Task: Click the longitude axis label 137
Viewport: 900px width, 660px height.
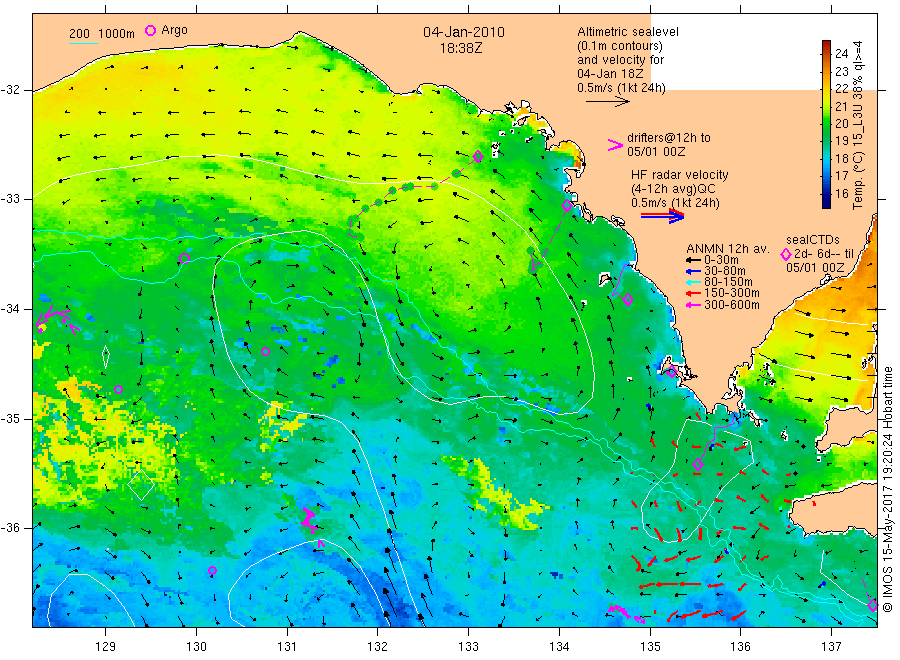Action: pyautogui.click(x=831, y=647)
